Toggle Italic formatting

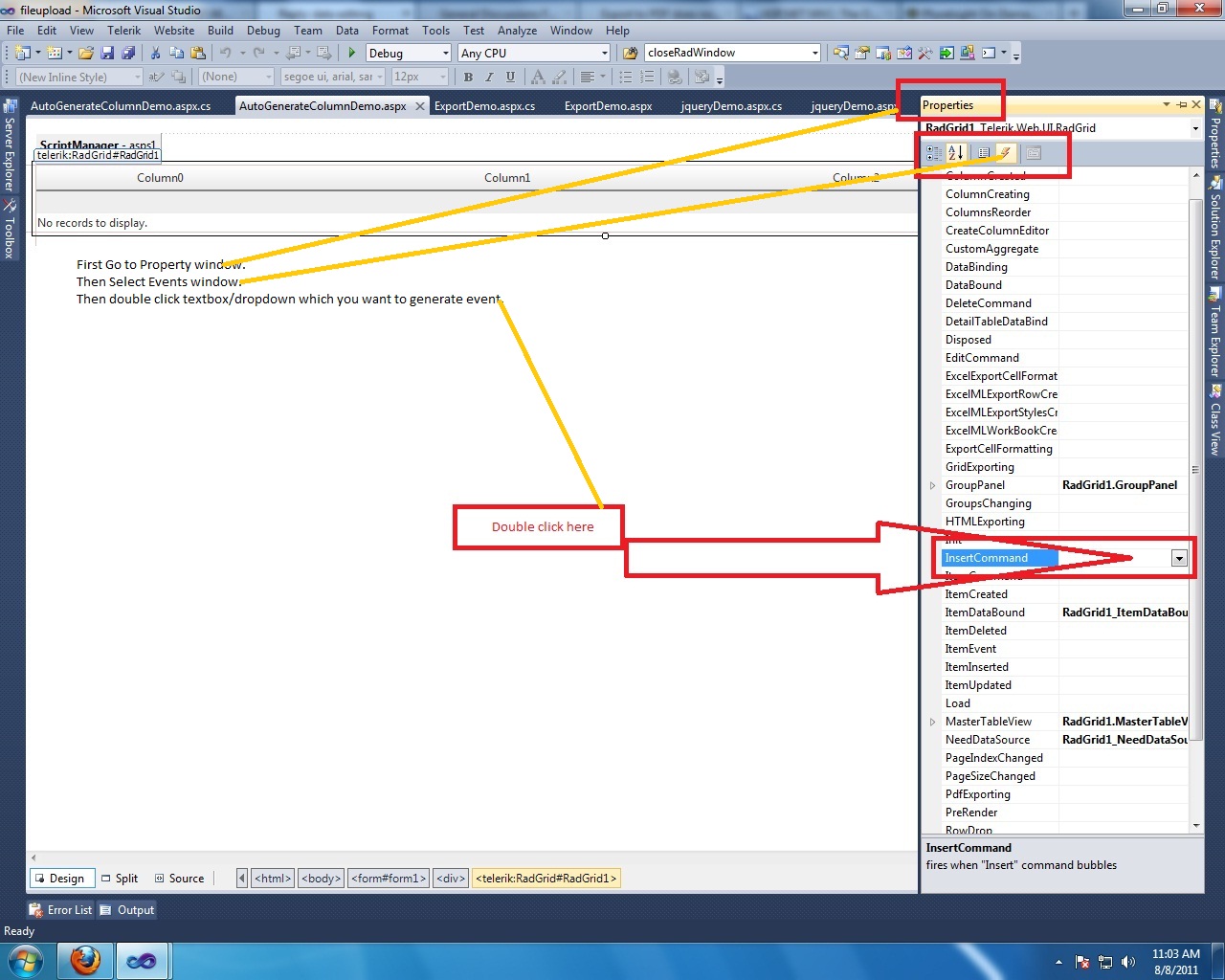tap(489, 78)
